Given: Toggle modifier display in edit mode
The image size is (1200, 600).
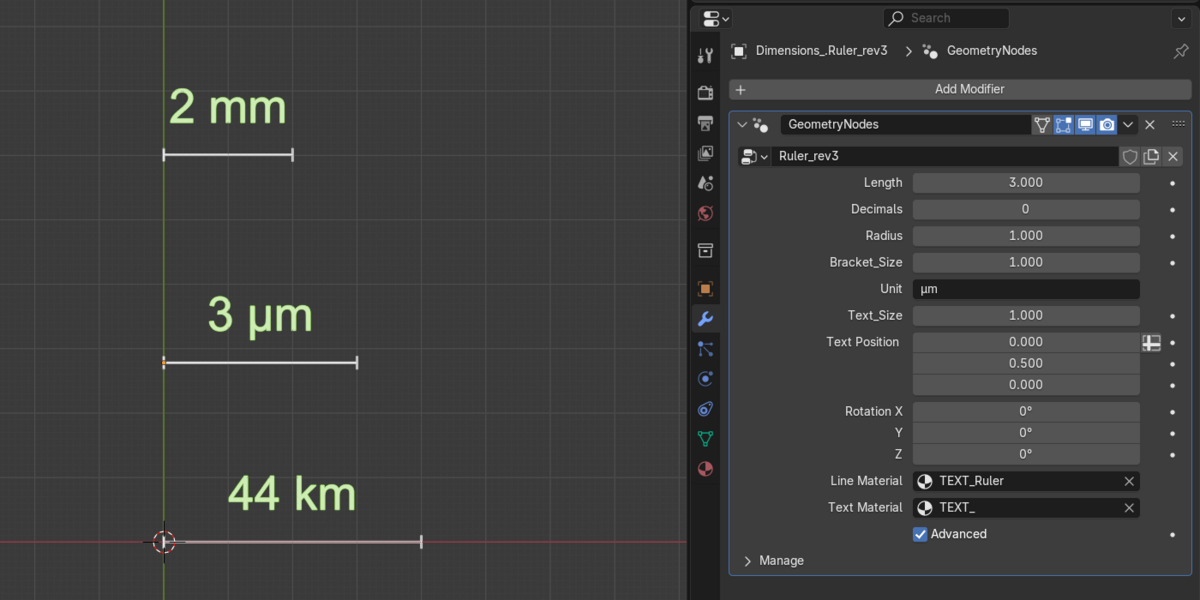Looking at the screenshot, I should [1063, 125].
